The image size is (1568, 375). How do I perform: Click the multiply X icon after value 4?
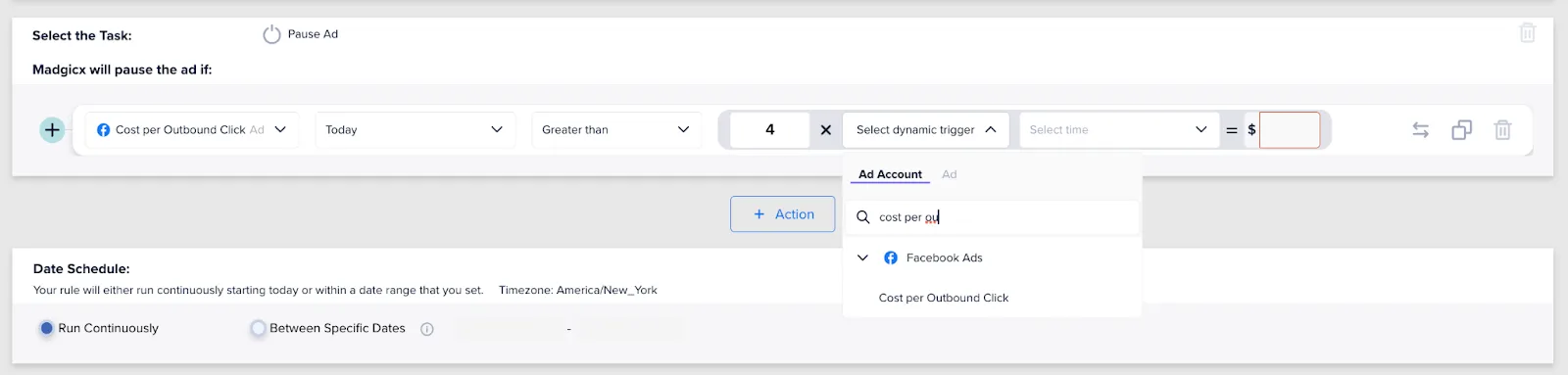(825, 129)
